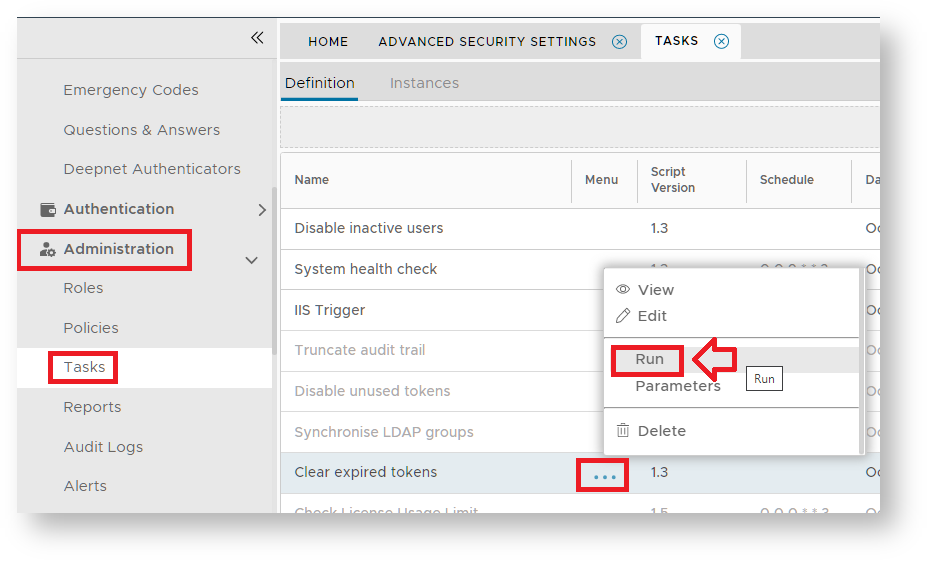The width and height of the screenshot is (928, 561).
Task: Open the Reports sidebar item
Action: [92, 407]
